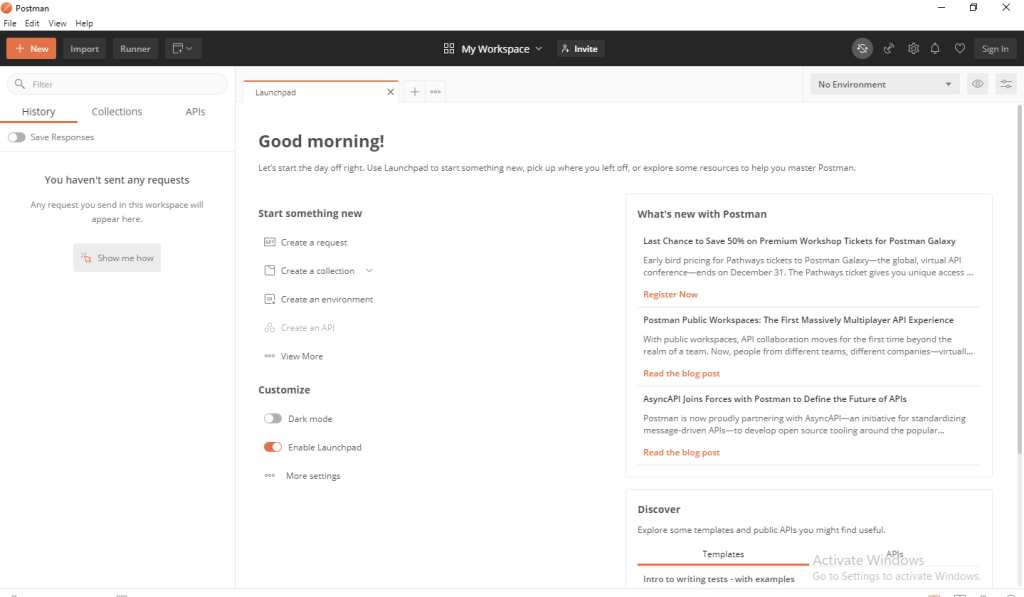This screenshot has width=1024, height=597.
Task: Disable the Enable Launchpad toggle
Action: [272, 447]
